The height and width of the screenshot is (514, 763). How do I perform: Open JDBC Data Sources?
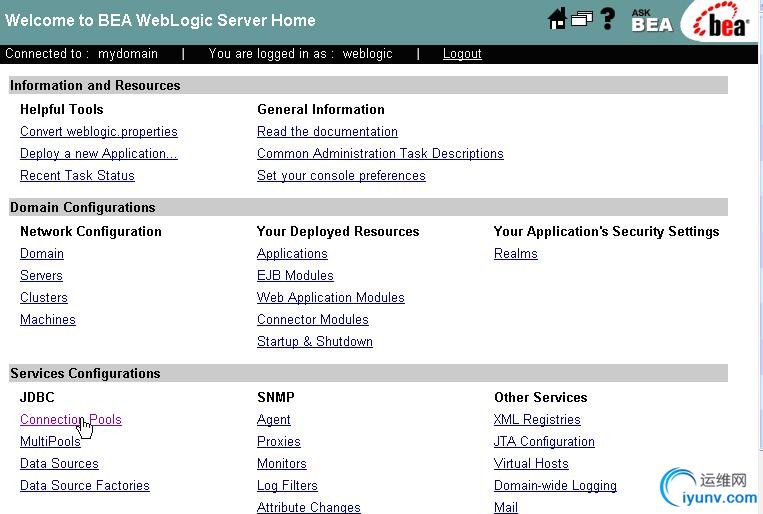[59, 463]
